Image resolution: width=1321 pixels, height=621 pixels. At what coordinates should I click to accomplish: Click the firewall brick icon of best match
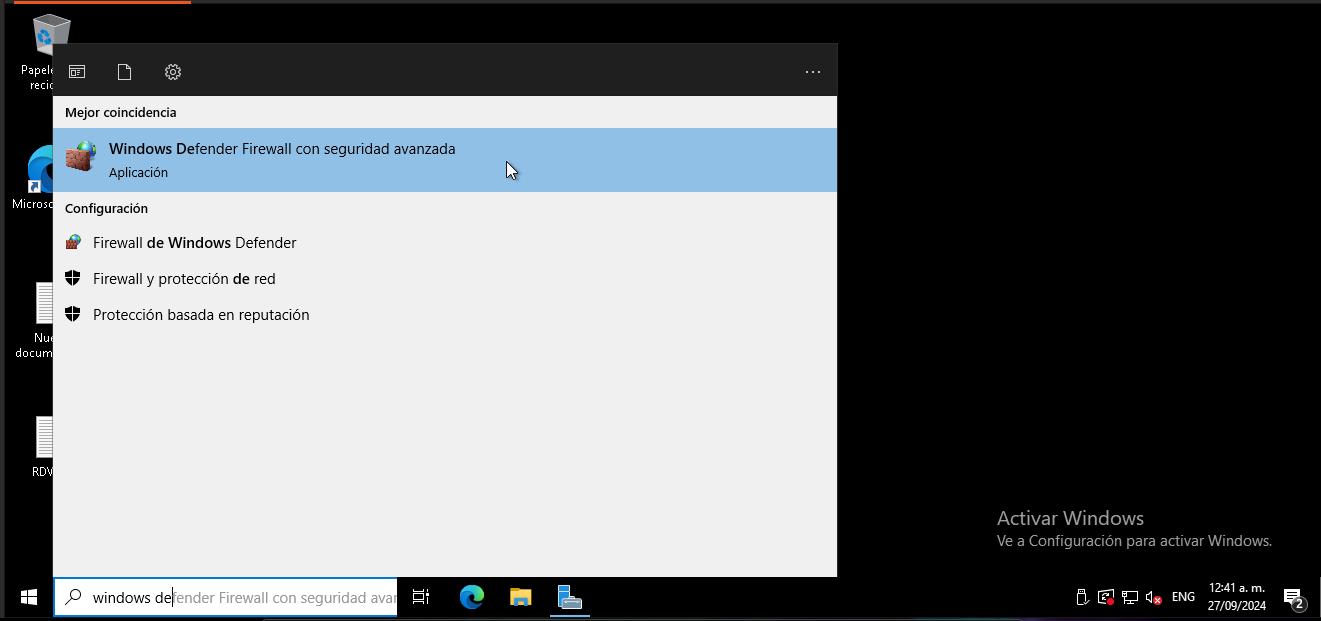click(80, 157)
